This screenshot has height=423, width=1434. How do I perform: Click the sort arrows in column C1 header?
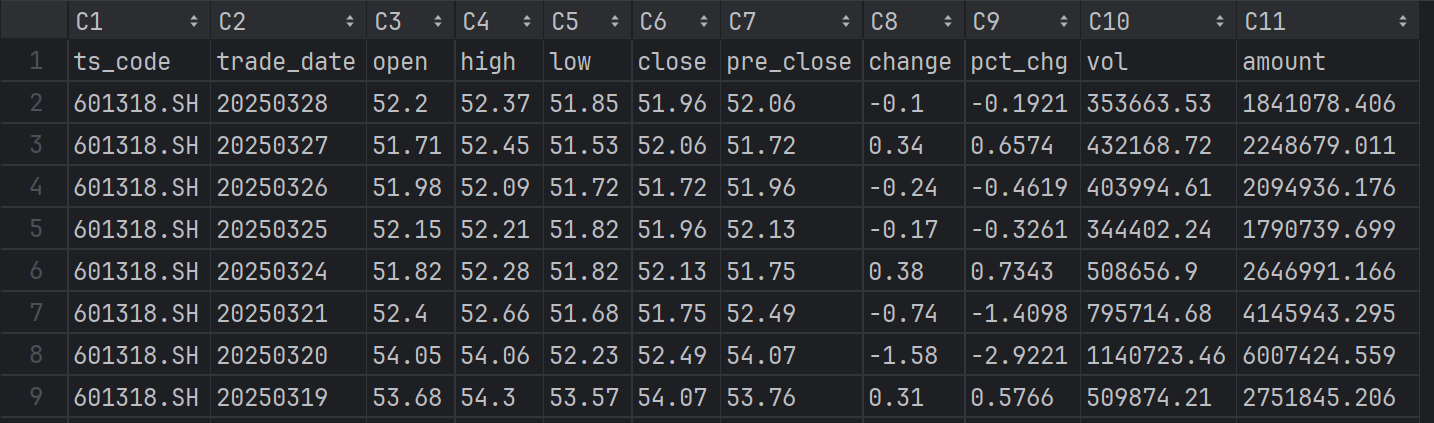[x=193, y=21]
